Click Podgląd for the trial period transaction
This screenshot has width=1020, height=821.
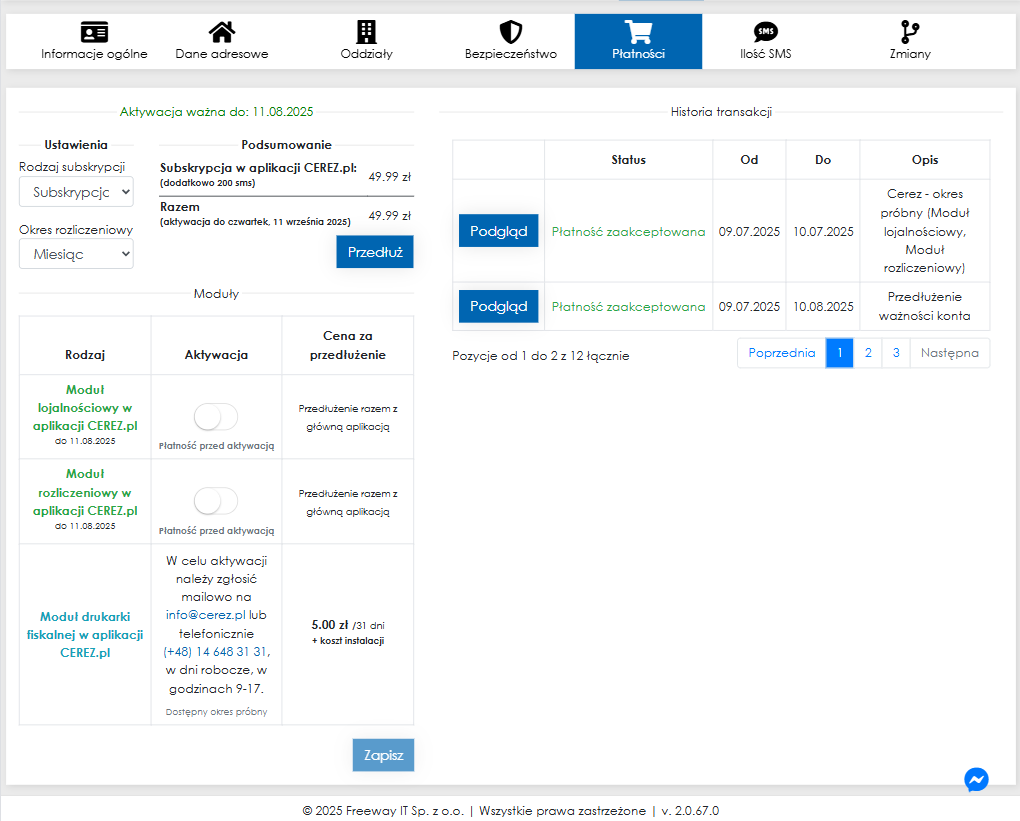coord(498,231)
